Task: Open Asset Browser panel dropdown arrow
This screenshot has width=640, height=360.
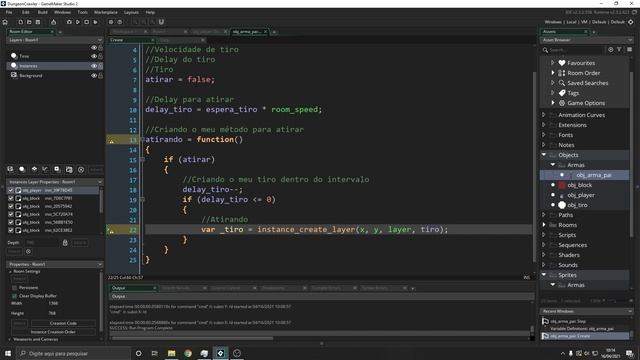Action: 629,40
